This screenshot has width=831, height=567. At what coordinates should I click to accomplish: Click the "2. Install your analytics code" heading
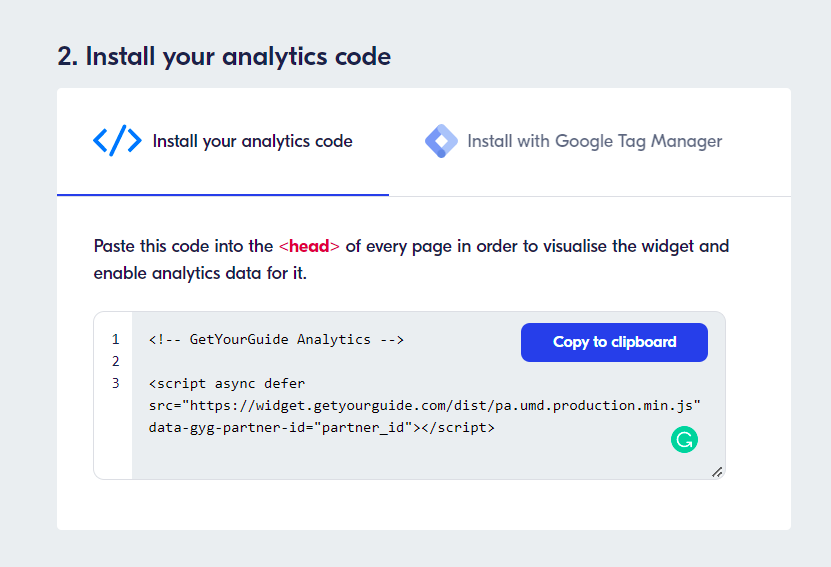pyautogui.click(x=224, y=57)
